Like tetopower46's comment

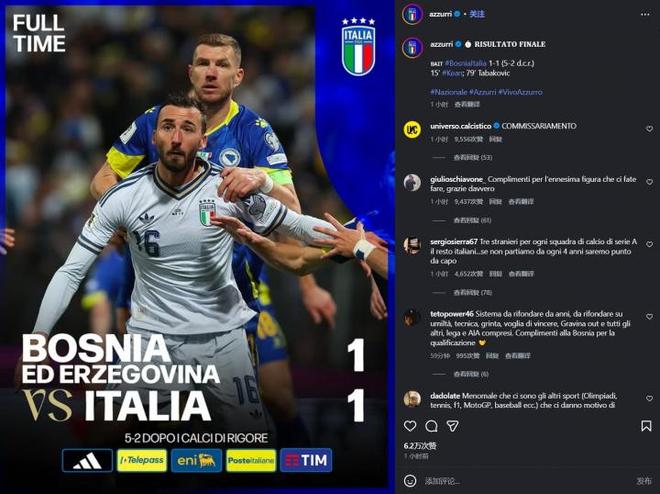point(649,316)
